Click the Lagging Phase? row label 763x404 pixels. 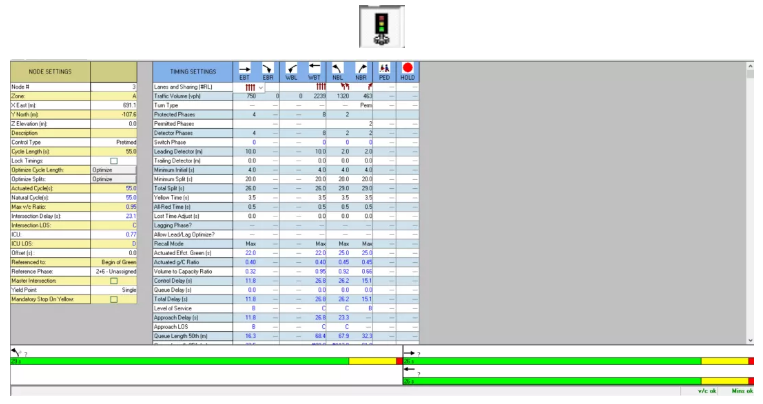[173, 225]
